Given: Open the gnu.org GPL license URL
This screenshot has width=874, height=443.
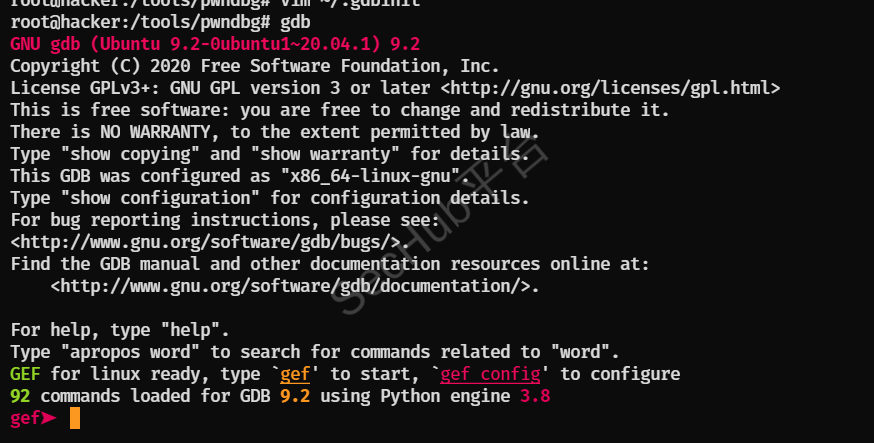Looking at the screenshot, I should [610, 88].
